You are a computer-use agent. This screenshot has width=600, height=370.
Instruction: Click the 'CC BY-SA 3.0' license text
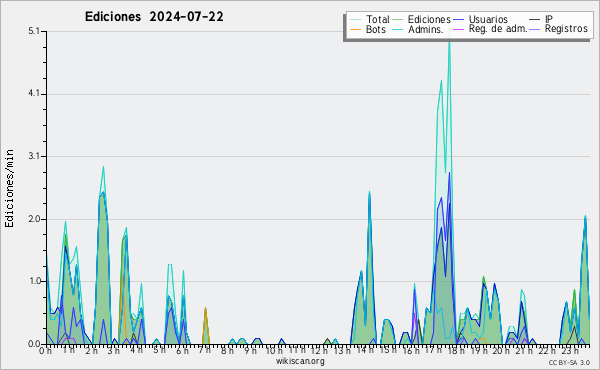569,362
